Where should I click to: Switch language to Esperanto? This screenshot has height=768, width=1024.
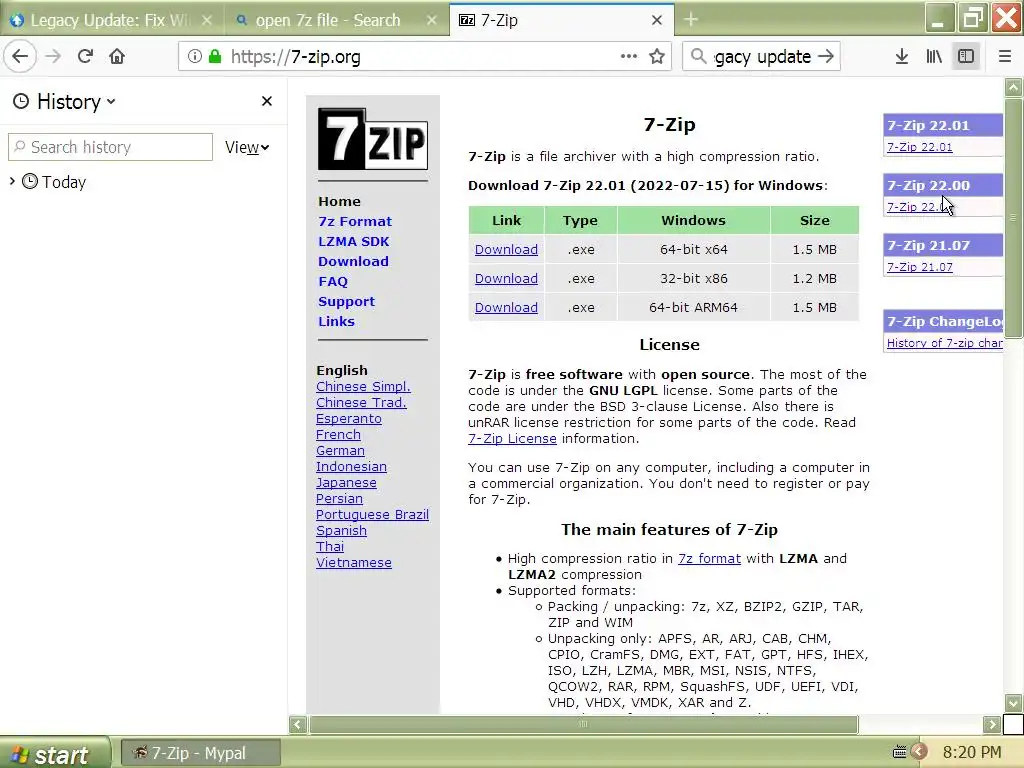[349, 419]
